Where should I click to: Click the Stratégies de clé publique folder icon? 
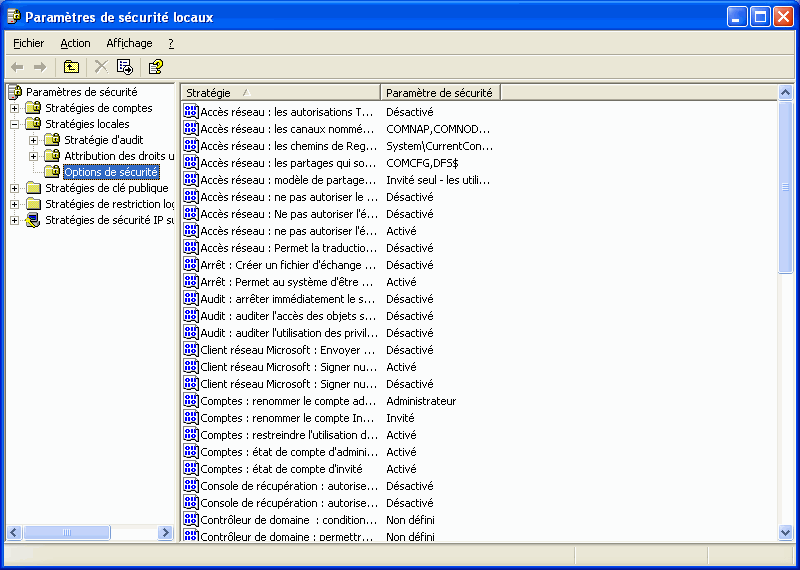(x=33, y=188)
